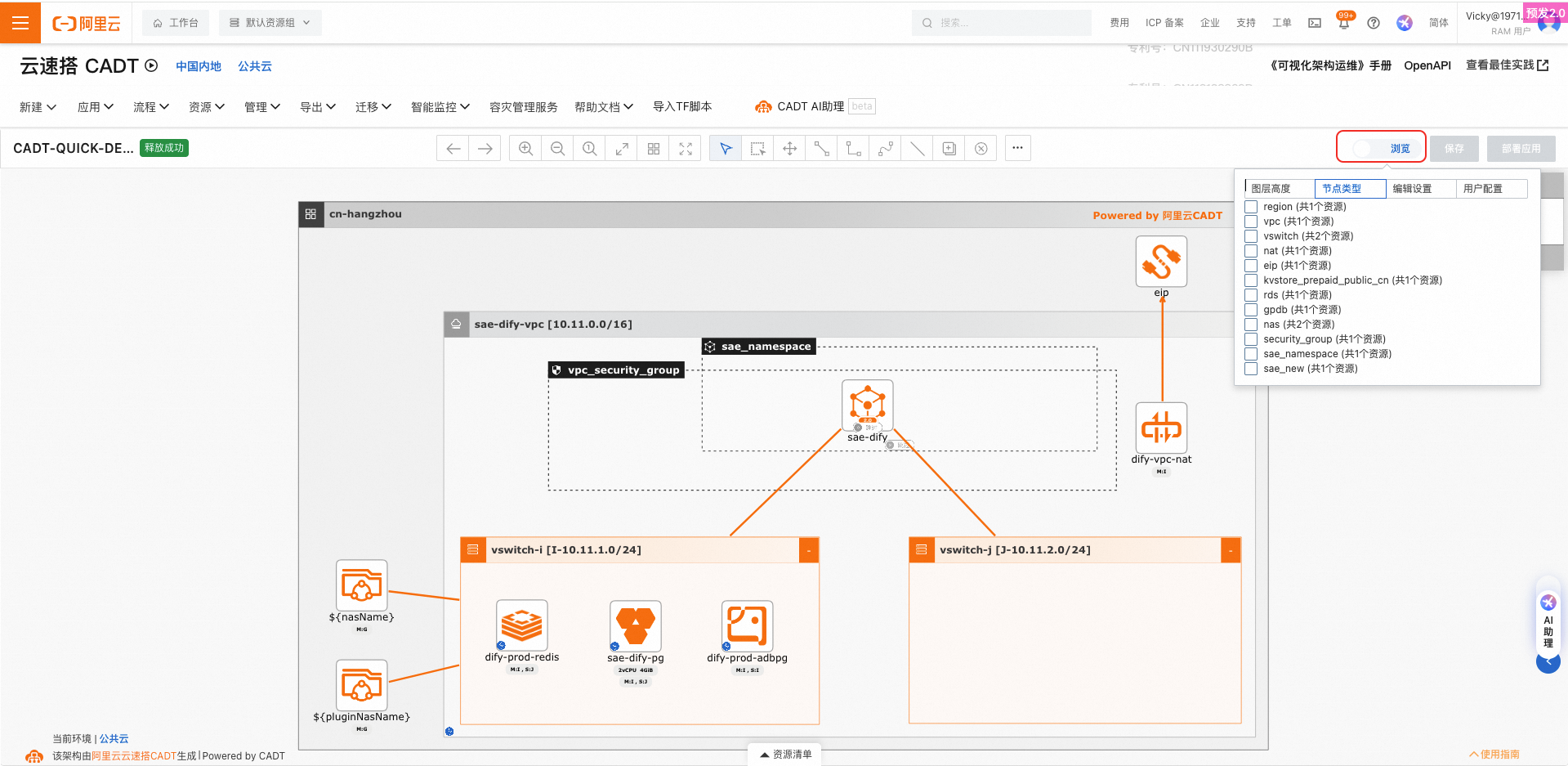
Task: Click redo forward arrow in toolbar
Action: point(485,149)
